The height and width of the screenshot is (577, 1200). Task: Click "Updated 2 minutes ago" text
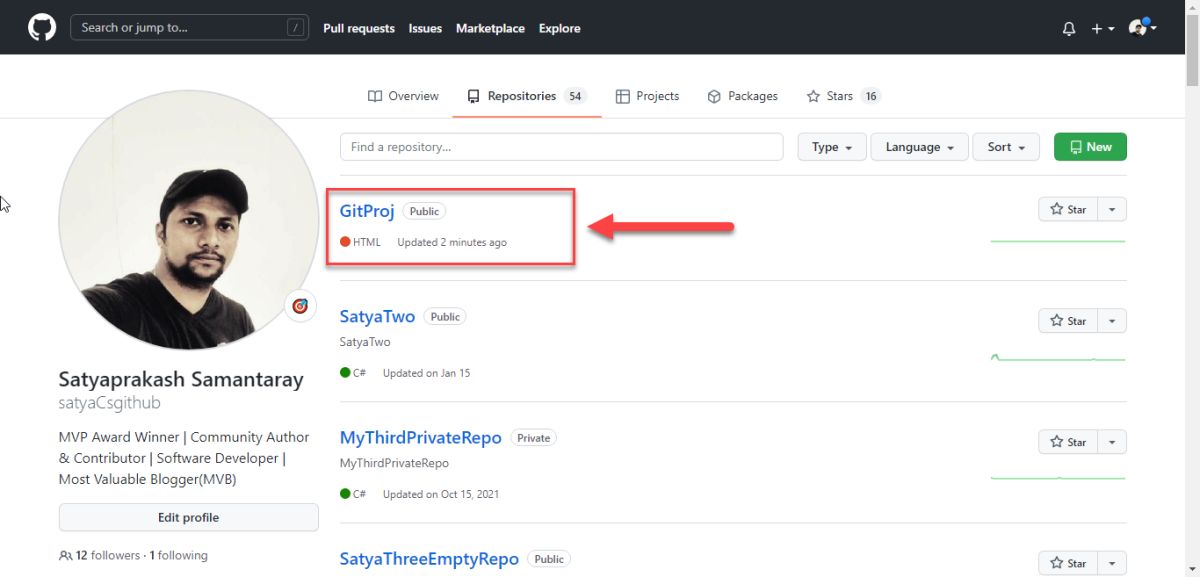[x=452, y=242]
